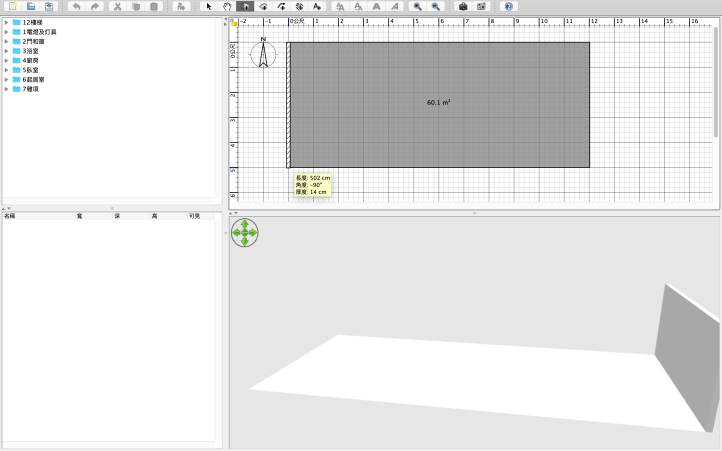Screen dimensions: 722x451
Task: Click the Cut scissors icon
Action: (117, 6)
